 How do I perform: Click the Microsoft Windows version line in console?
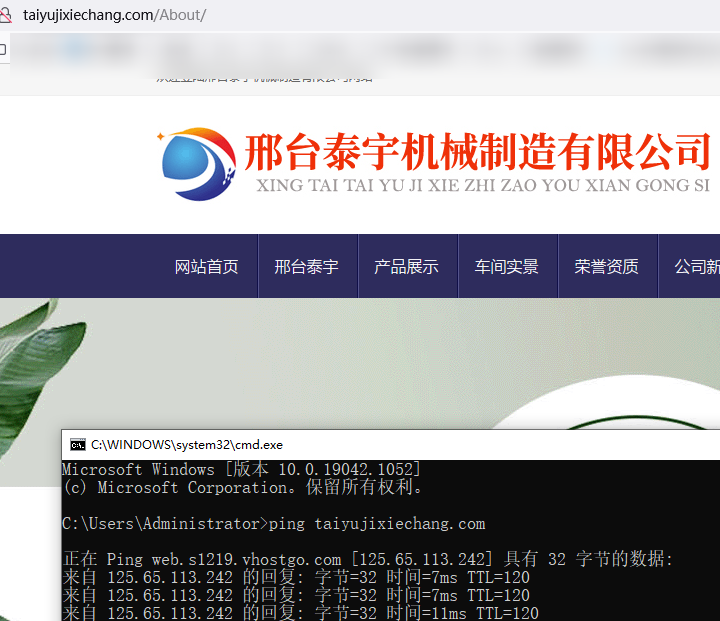click(241, 470)
